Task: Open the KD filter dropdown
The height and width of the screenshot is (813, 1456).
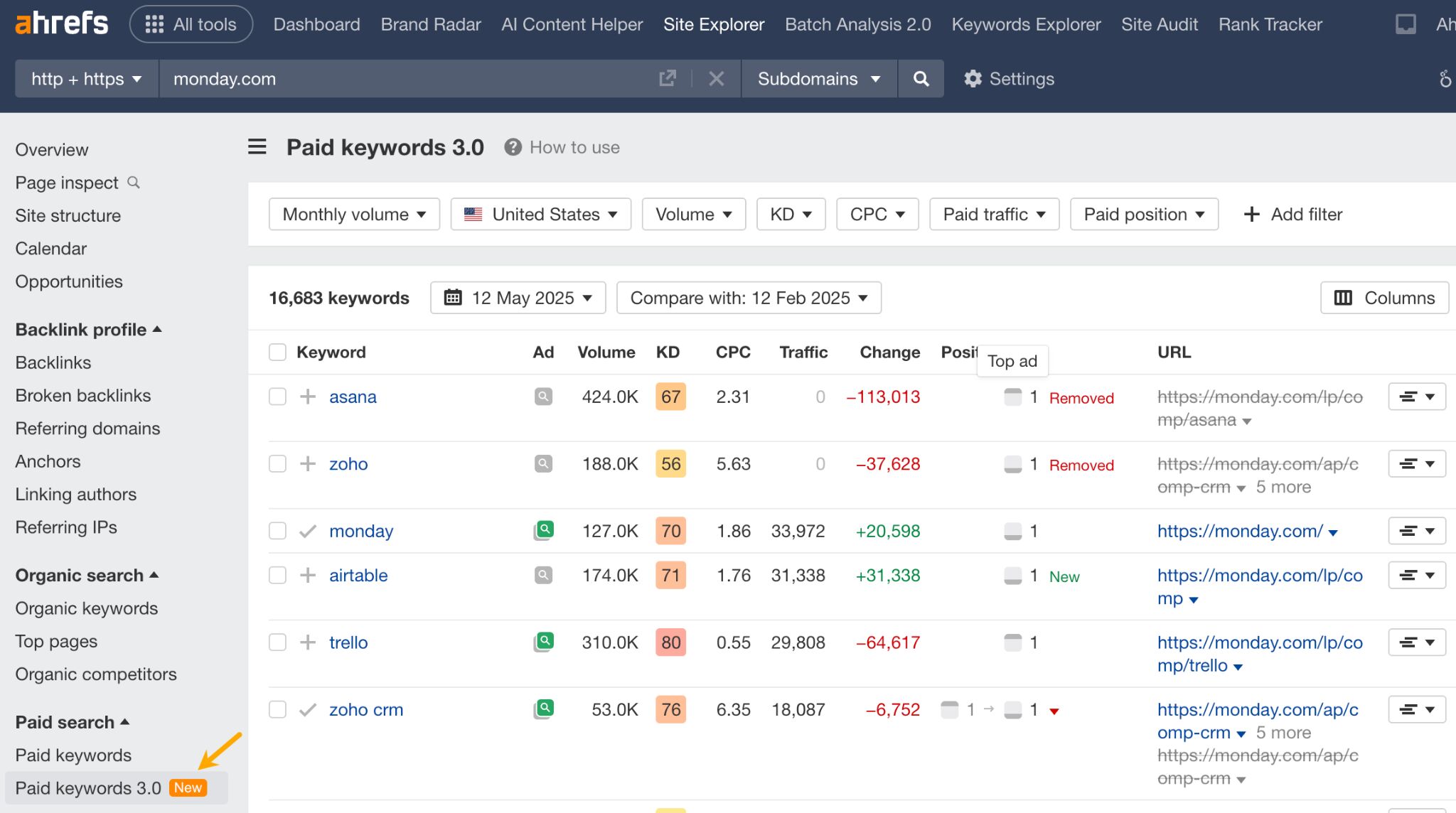Action: point(790,214)
